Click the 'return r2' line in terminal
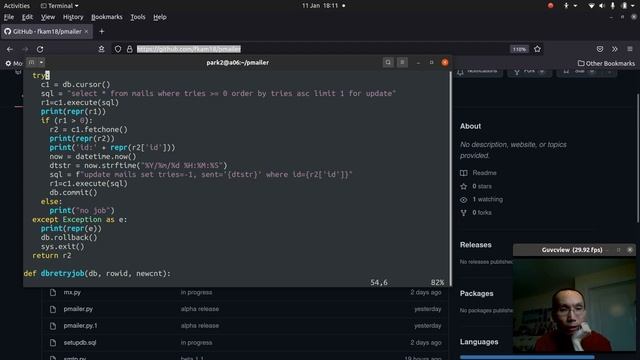Viewport: 640px width, 360px height. click(51, 256)
